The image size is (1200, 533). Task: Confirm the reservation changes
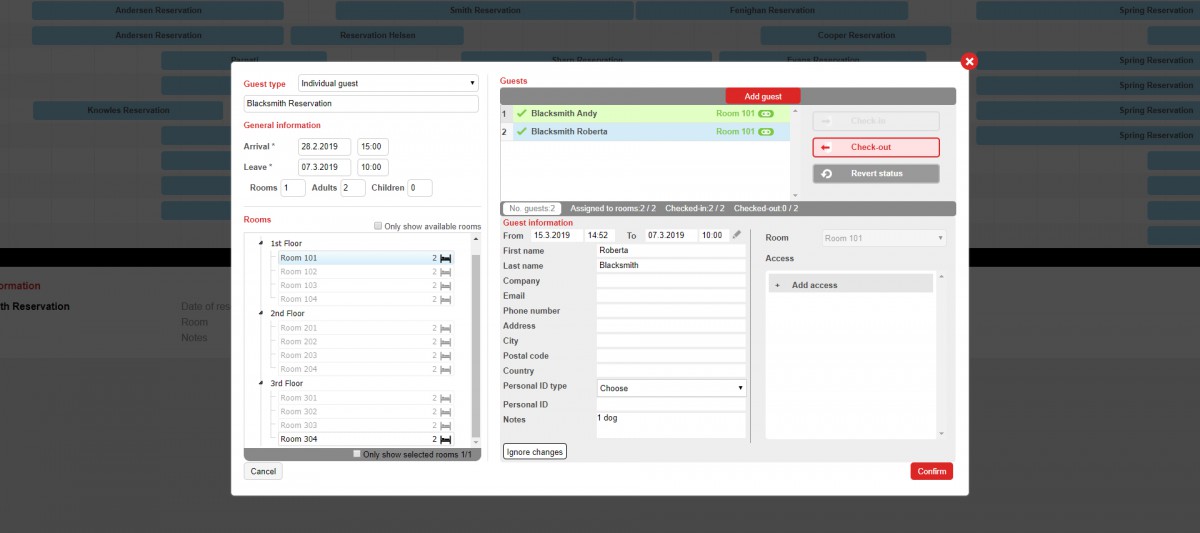coord(932,471)
